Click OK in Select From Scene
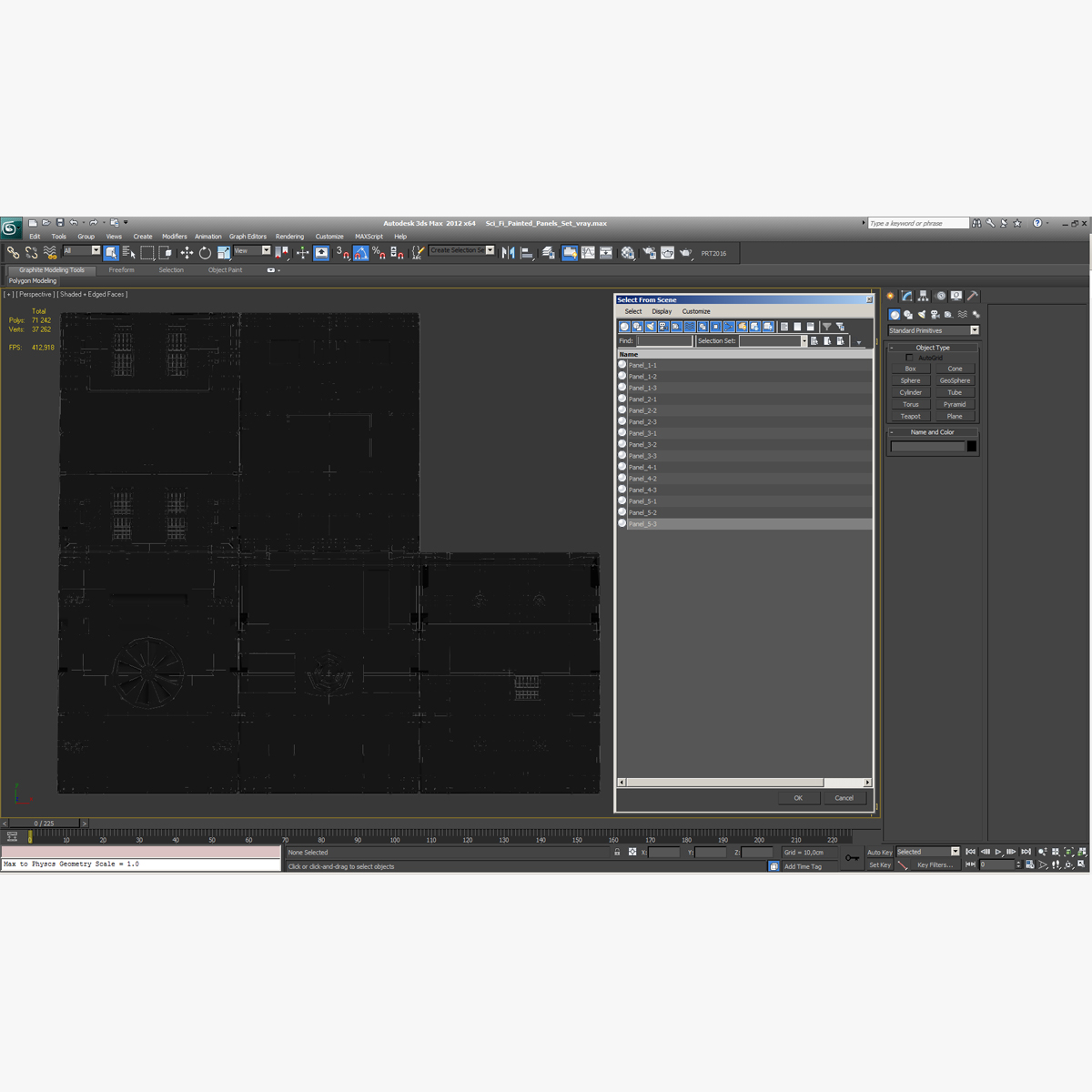 (x=798, y=798)
